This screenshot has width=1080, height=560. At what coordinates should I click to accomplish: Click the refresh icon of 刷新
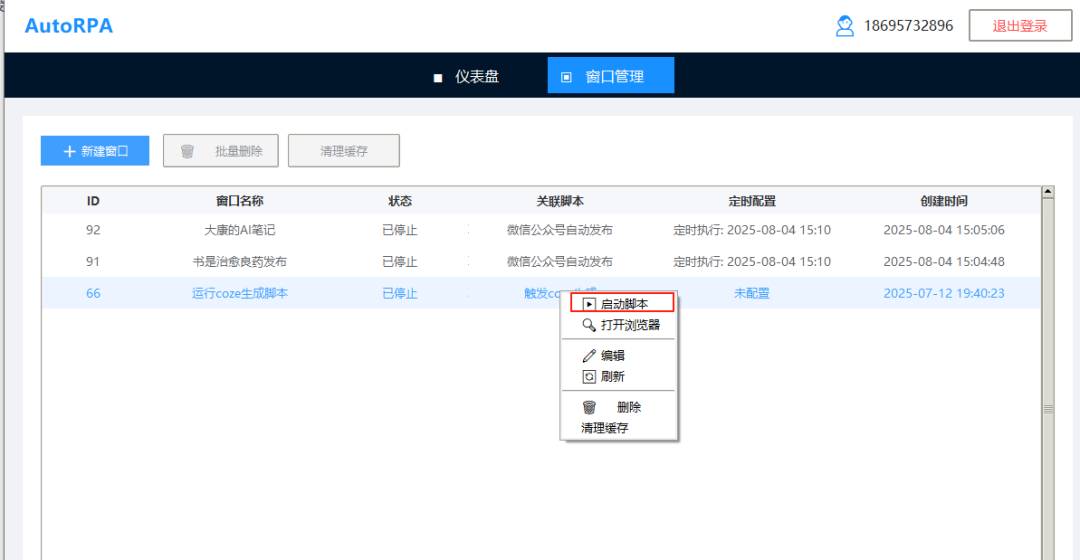(589, 377)
